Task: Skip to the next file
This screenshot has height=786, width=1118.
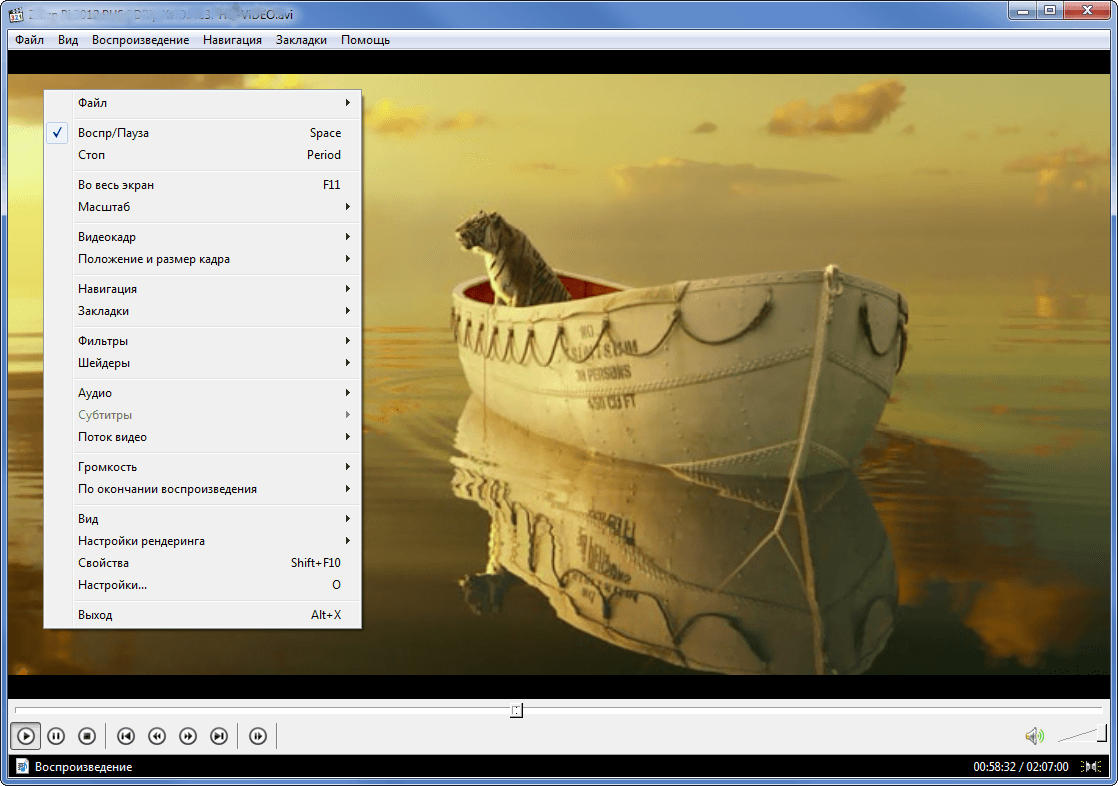Action: [220, 735]
